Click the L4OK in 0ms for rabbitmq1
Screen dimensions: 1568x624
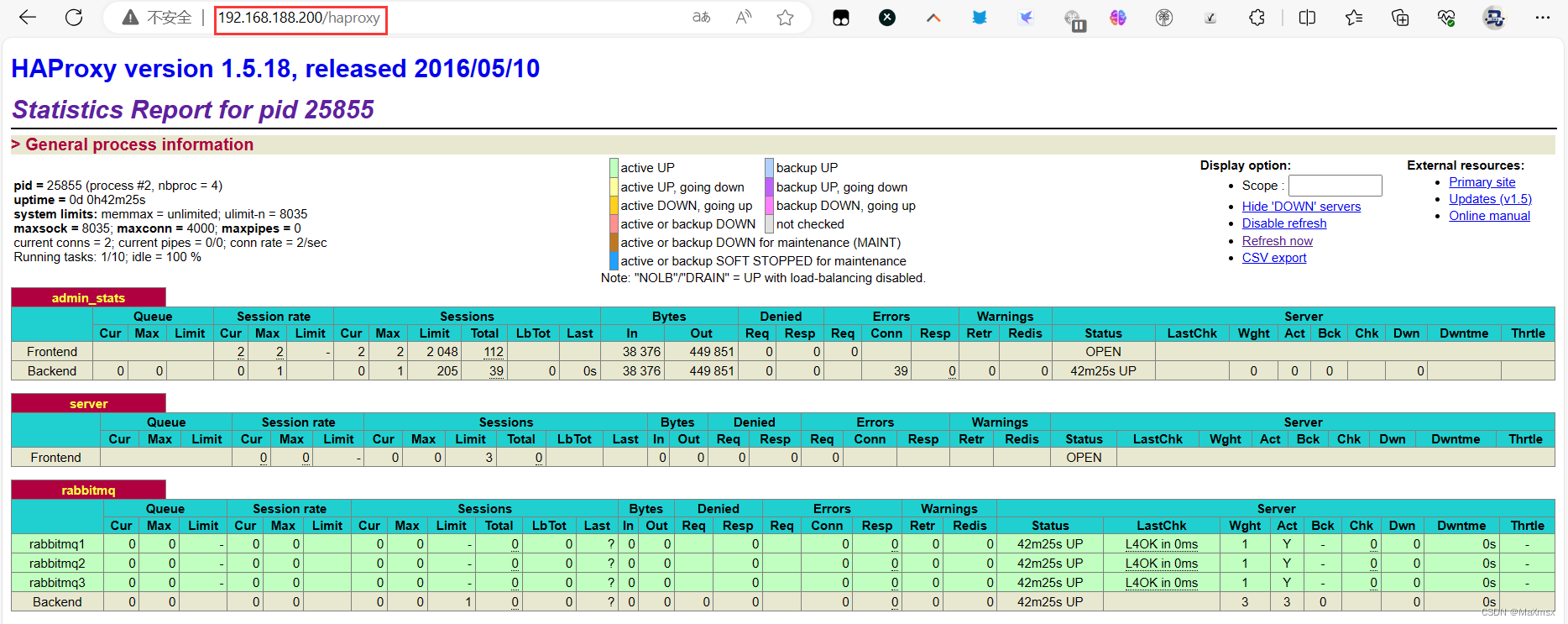[x=1162, y=544]
